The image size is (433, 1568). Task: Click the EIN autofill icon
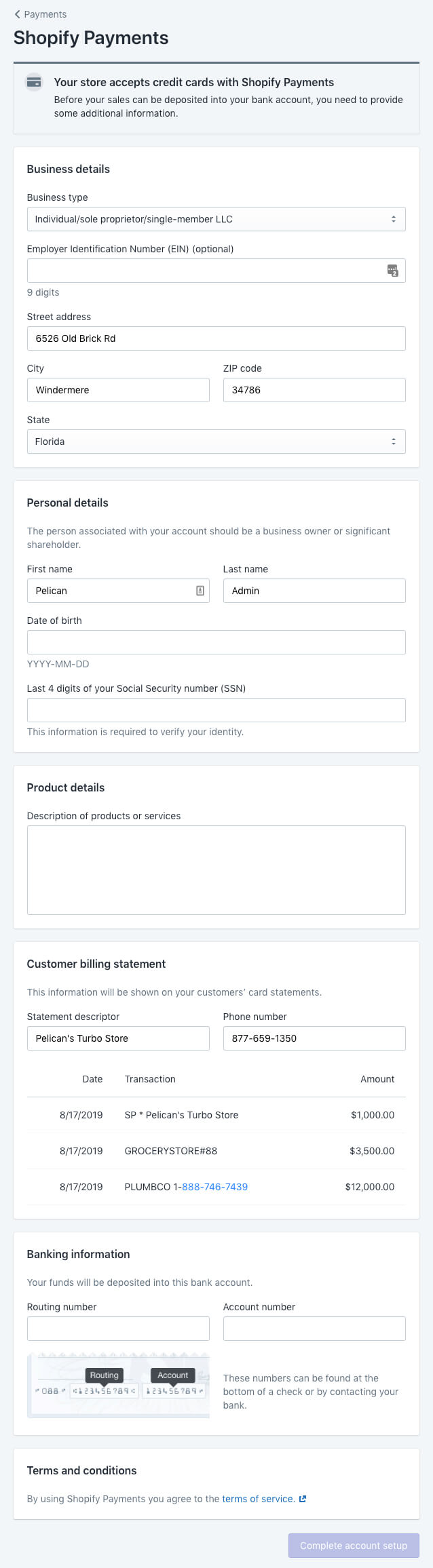[392, 271]
